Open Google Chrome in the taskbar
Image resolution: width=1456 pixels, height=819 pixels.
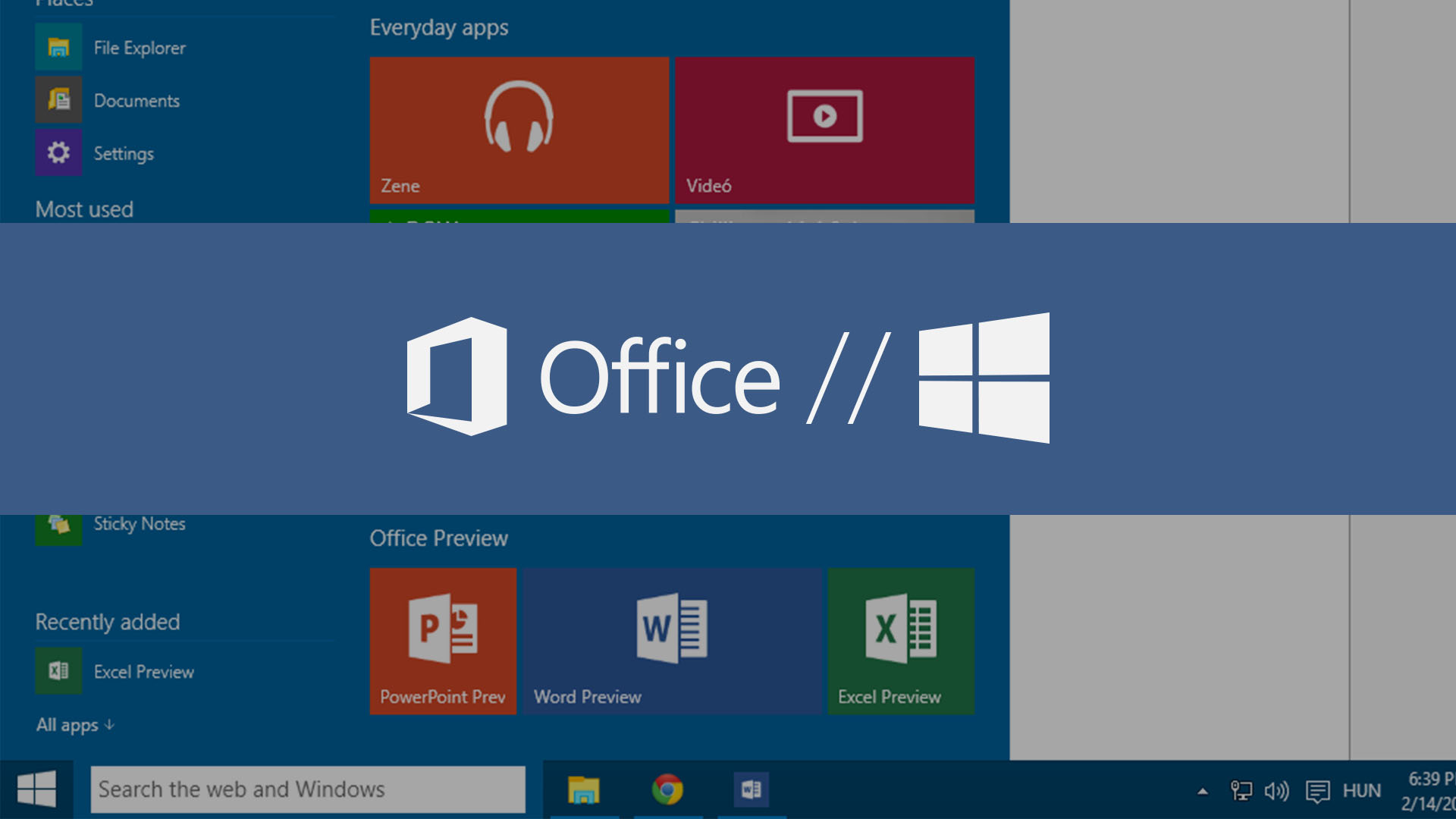click(x=667, y=790)
